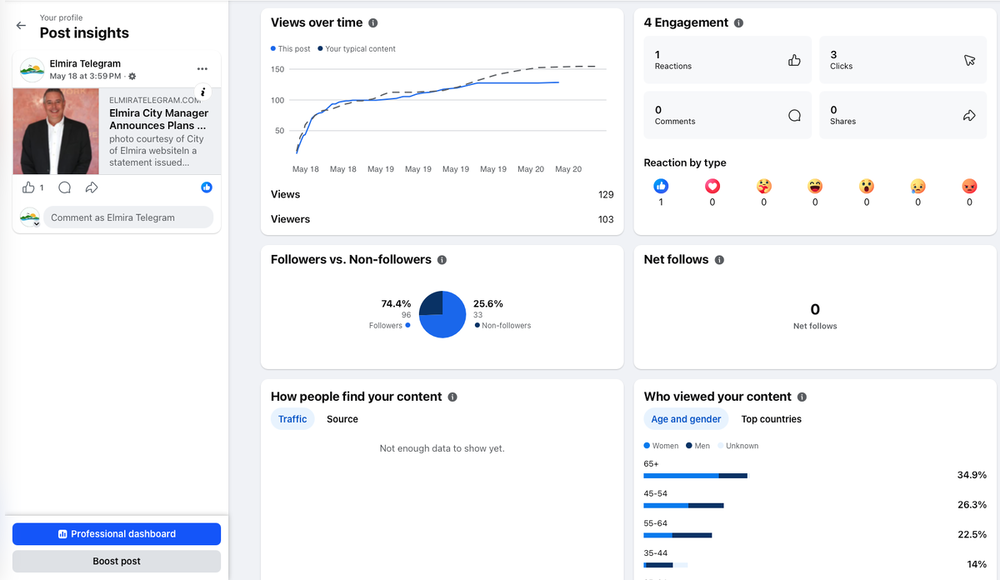This screenshot has height=580, width=1000.
Task: Open the profile switcher beside comment box
Action: coord(30,218)
